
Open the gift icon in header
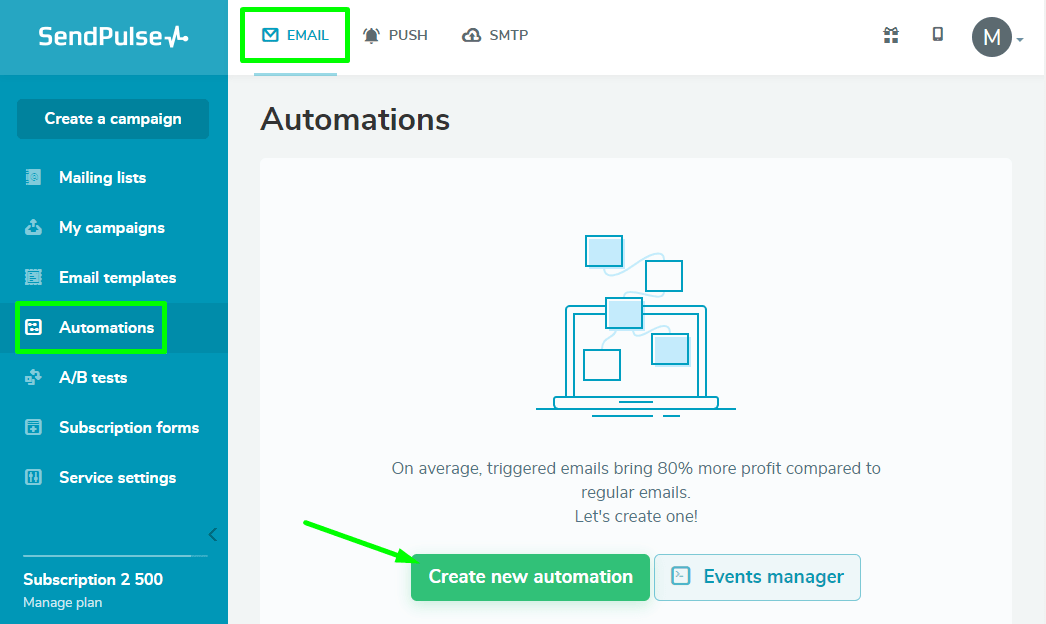[x=891, y=35]
